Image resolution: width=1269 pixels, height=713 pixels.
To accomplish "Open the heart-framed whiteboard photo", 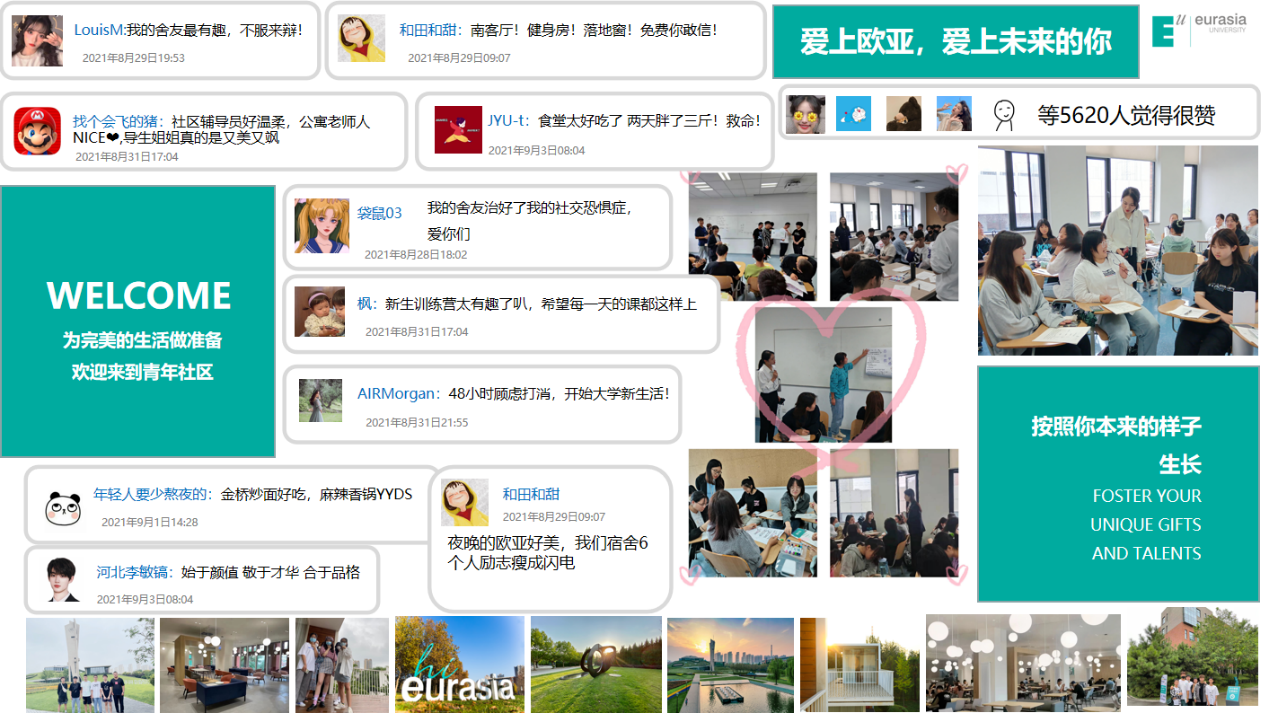I will pyautogui.click(x=823, y=374).
